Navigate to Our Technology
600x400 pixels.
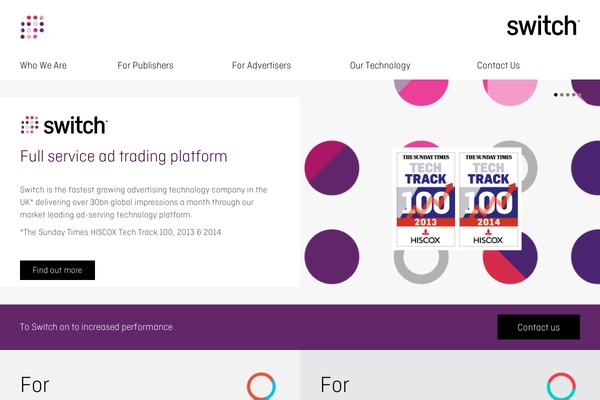coord(380,65)
